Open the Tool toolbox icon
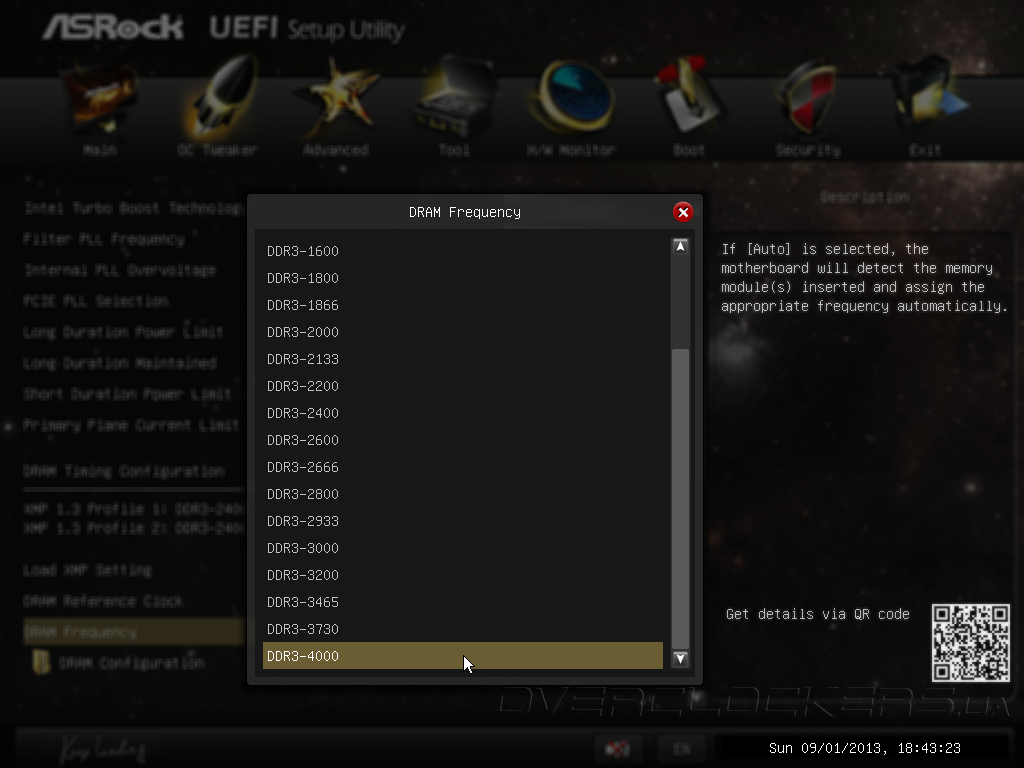 coord(455,98)
